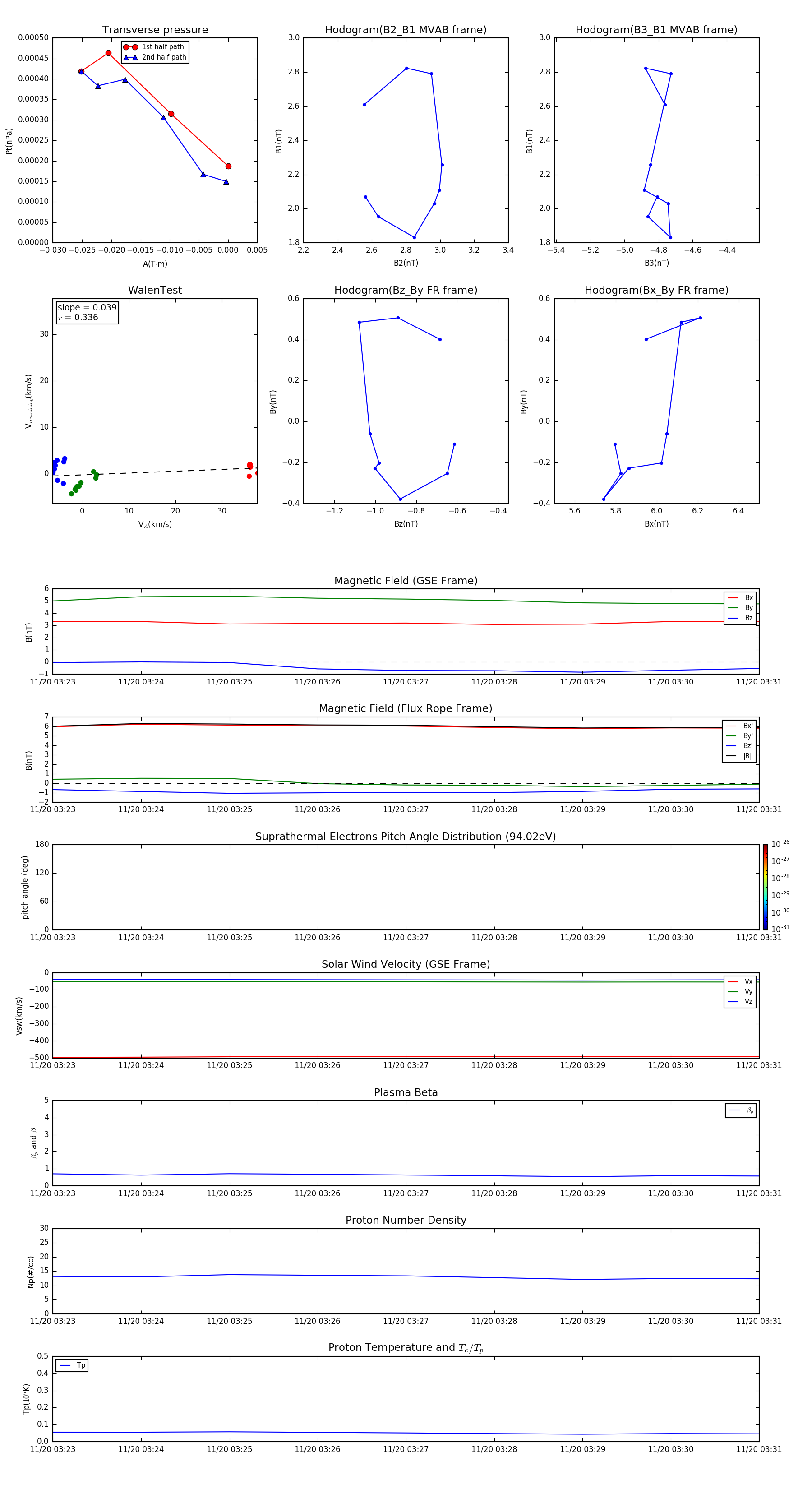Click the 'Magnetic Field (Flux Rope Frame)' title
Image resolution: width=812 pixels, height=1489 pixels.
pos(406,709)
